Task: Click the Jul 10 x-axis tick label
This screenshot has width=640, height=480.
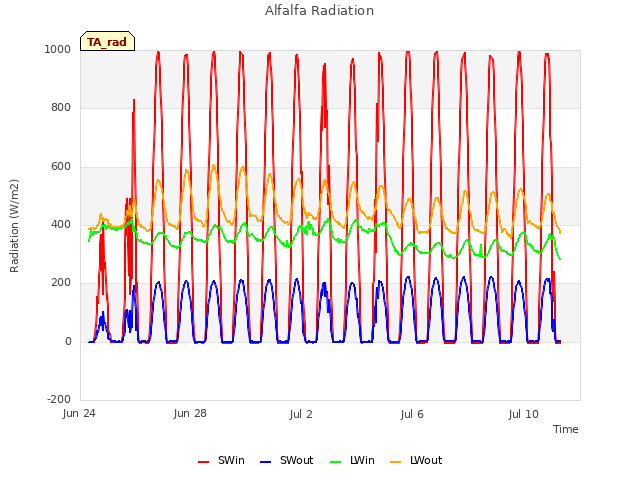Action: 524,414
